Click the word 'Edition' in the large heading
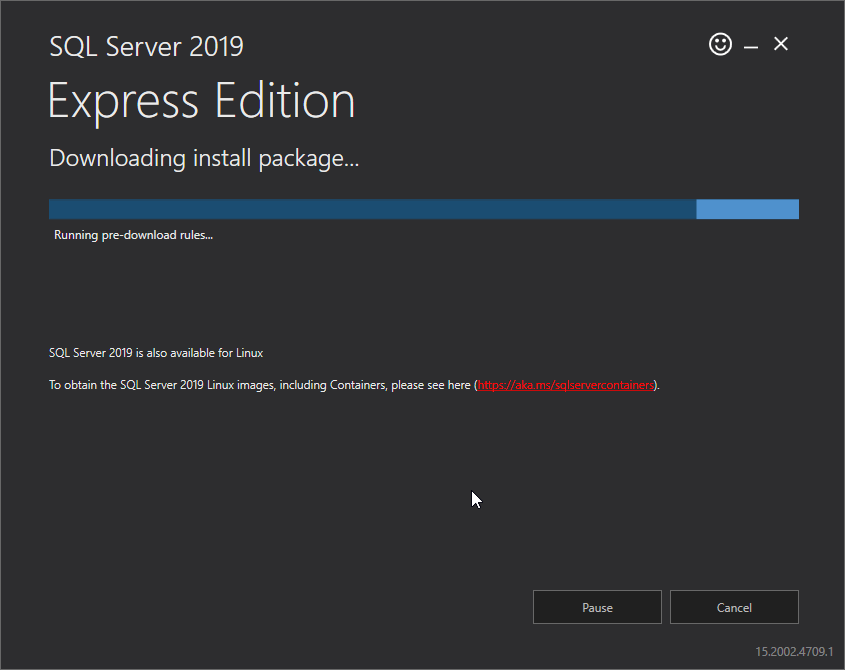 (x=285, y=100)
